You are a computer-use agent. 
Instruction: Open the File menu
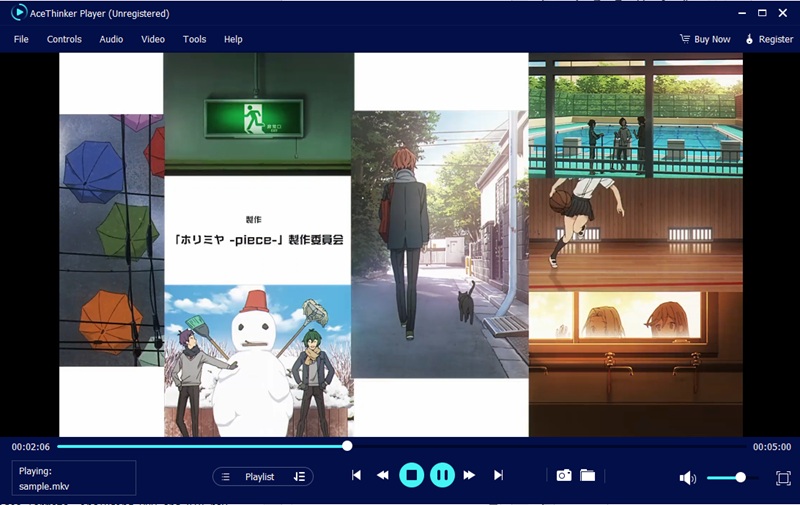pyautogui.click(x=21, y=39)
